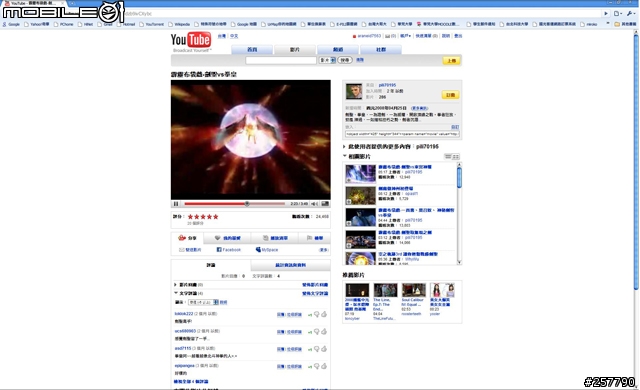Select the 檢舉 flag tab
Viewport: 640px width, 390px height.
coord(314,238)
